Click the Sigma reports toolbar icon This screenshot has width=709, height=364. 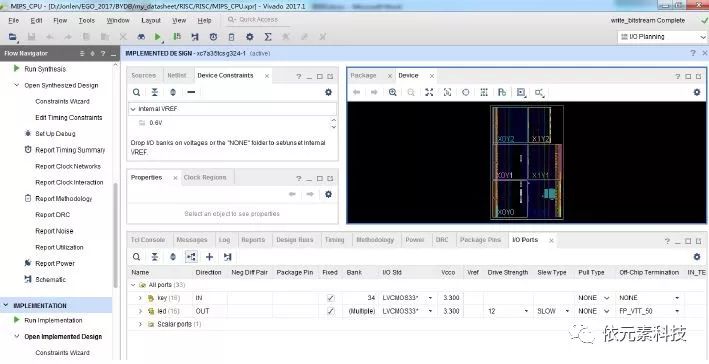[x=268, y=37]
